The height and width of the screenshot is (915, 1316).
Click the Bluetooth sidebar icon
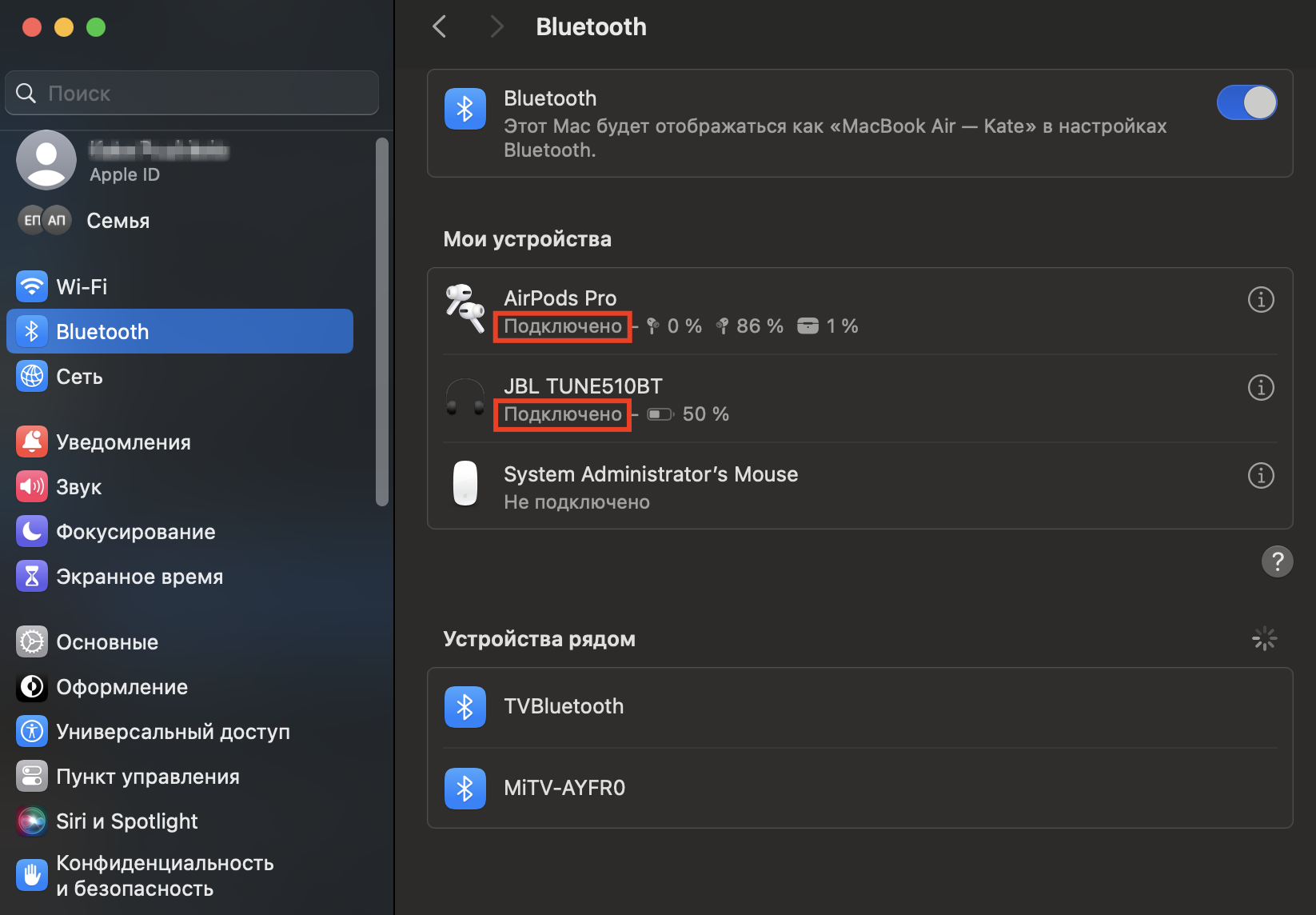(x=32, y=331)
